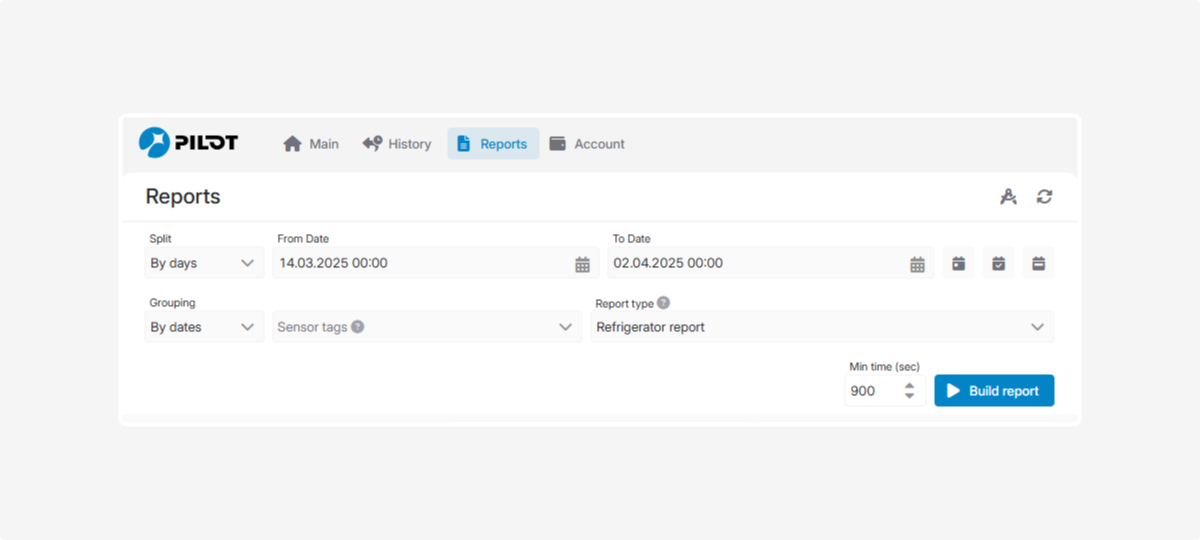Click the compass drafting tool icon
This screenshot has width=1200, height=540.
pyautogui.click(x=1008, y=197)
